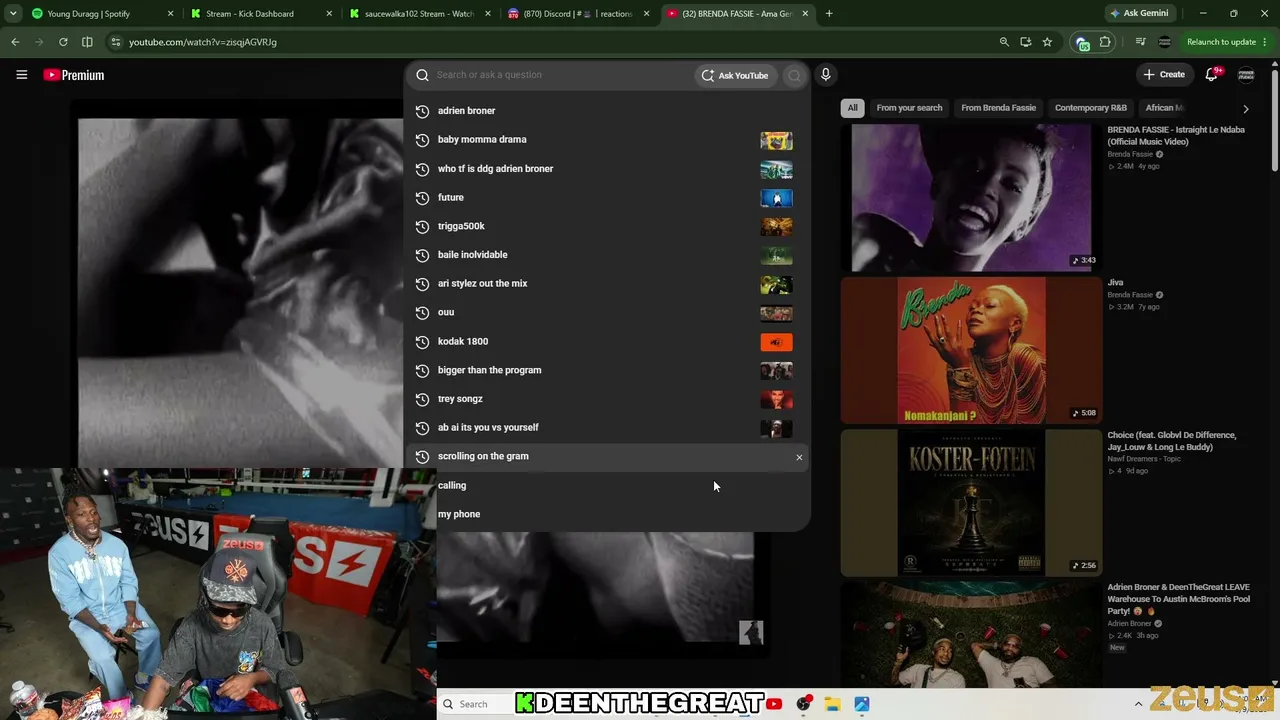Select the 'From Brenda Fassie' chip

(998, 108)
